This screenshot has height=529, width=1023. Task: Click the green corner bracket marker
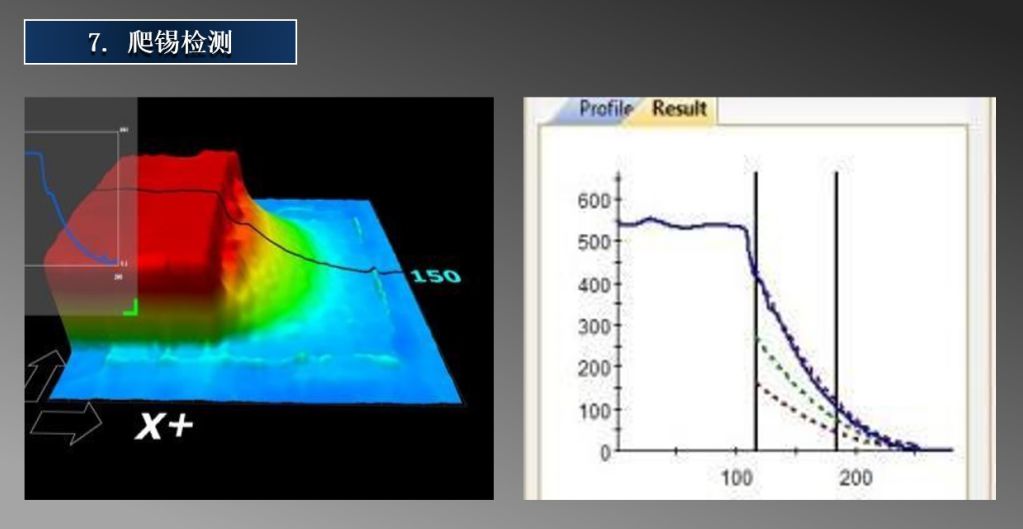click(130, 308)
